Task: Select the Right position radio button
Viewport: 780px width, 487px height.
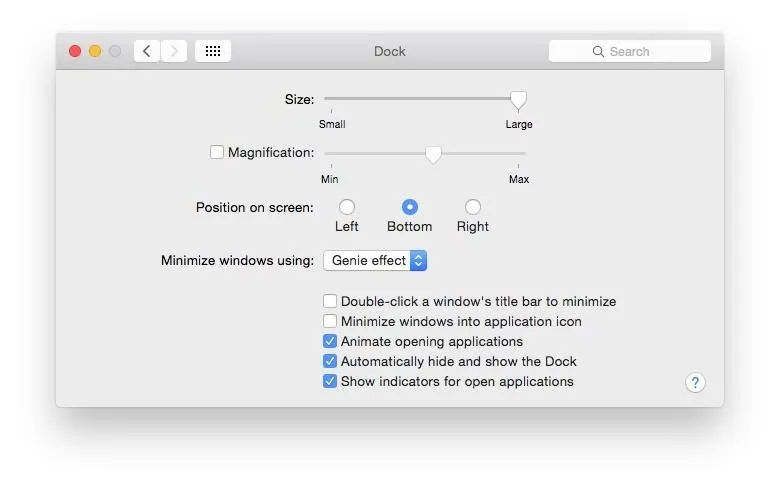Action: pyautogui.click(x=473, y=207)
